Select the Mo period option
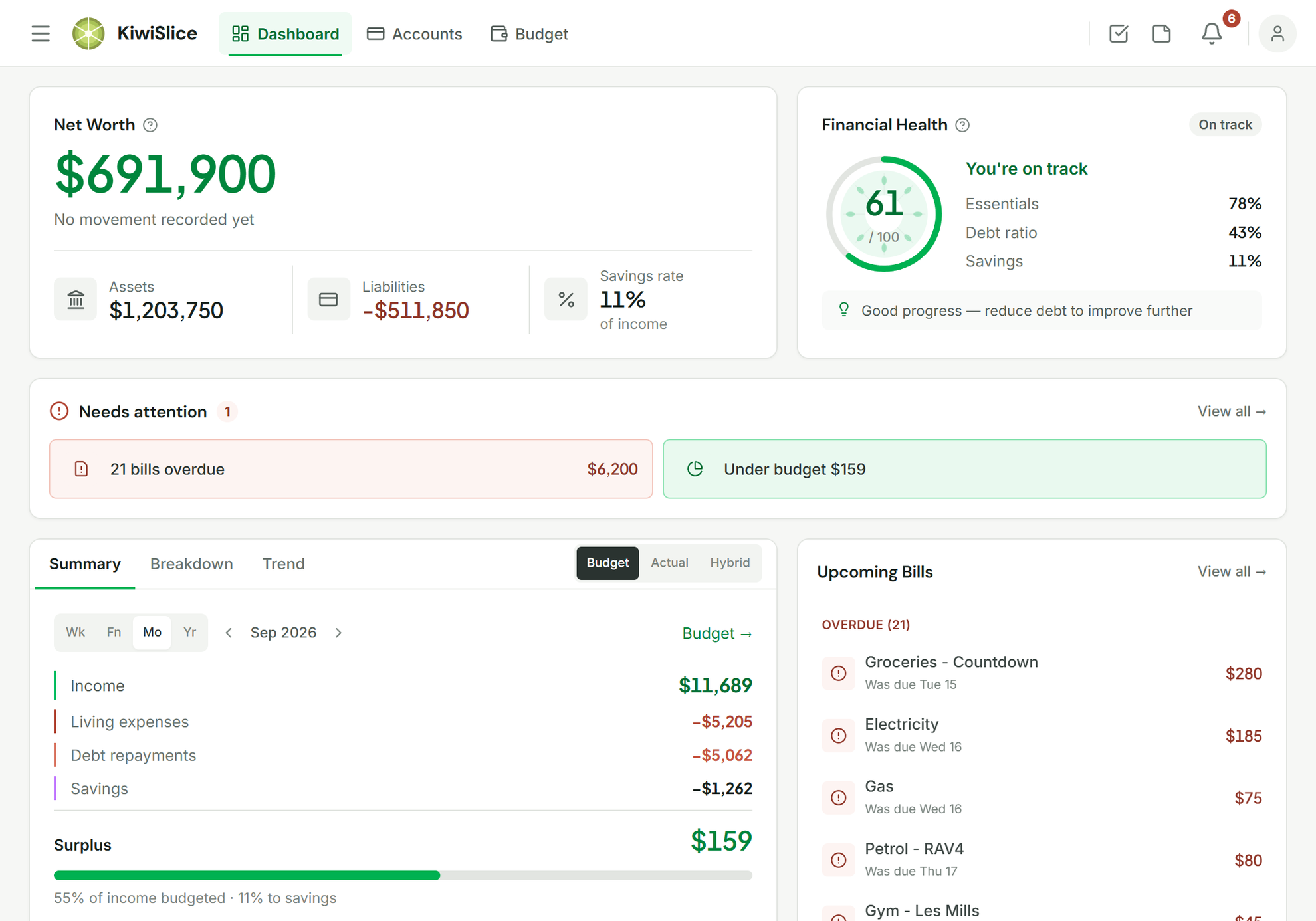The height and width of the screenshot is (921, 1316). coord(152,632)
